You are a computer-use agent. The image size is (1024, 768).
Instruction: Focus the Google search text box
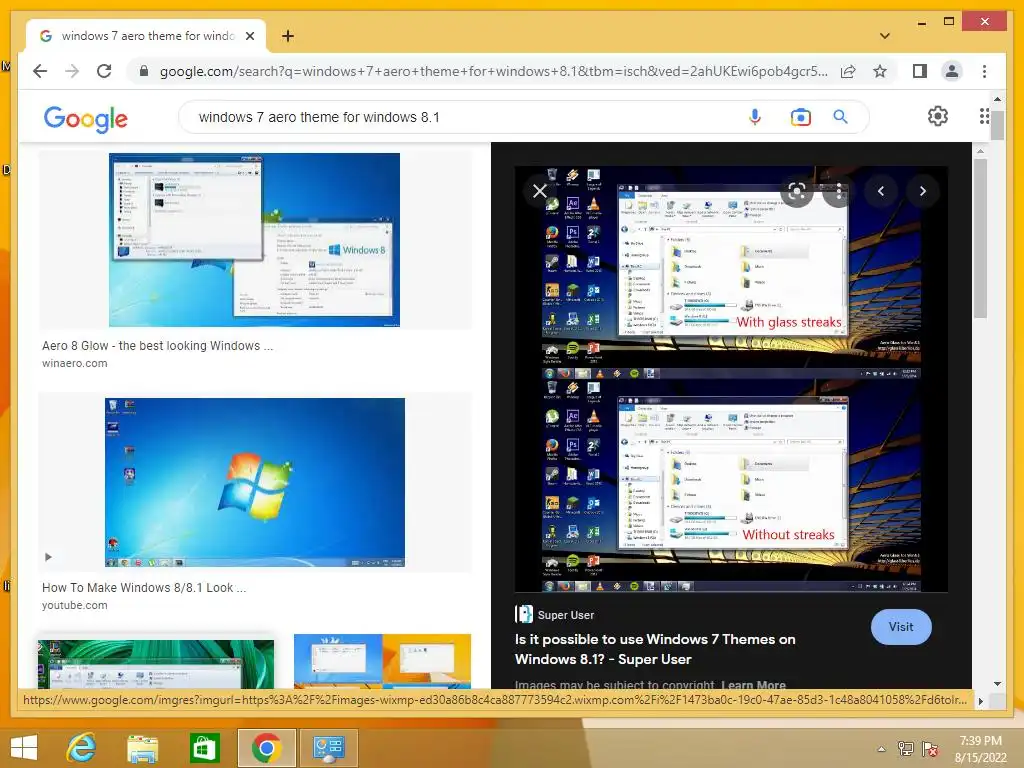(x=470, y=117)
